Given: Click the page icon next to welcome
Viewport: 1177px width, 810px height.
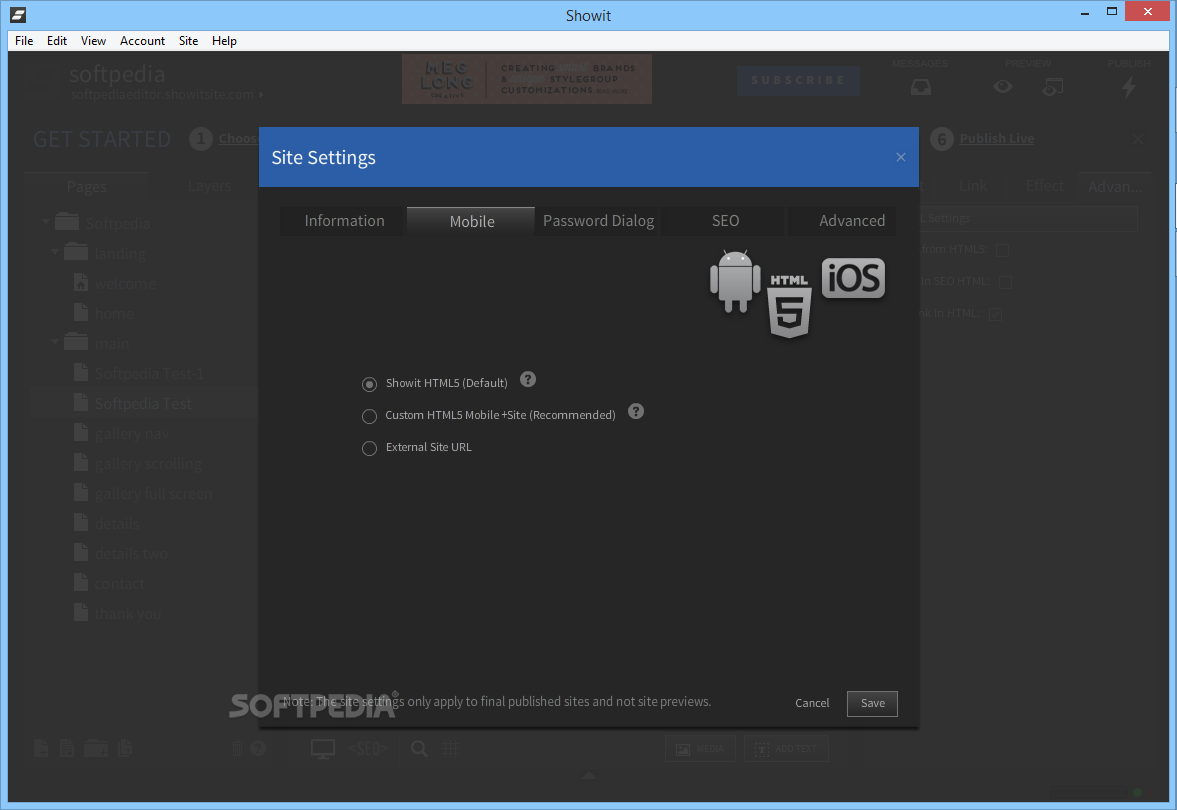Looking at the screenshot, I should click(81, 283).
